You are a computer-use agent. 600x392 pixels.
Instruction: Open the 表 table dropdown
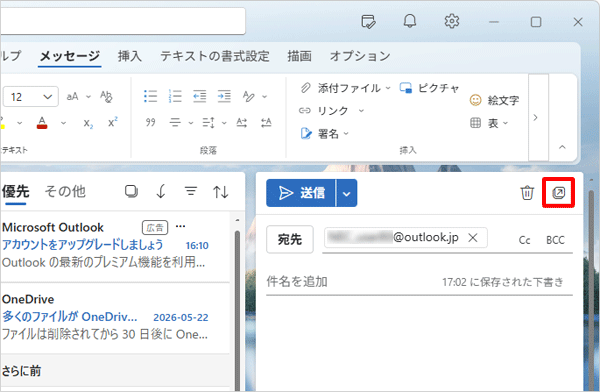pyautogui.click(x=489, y=123)
